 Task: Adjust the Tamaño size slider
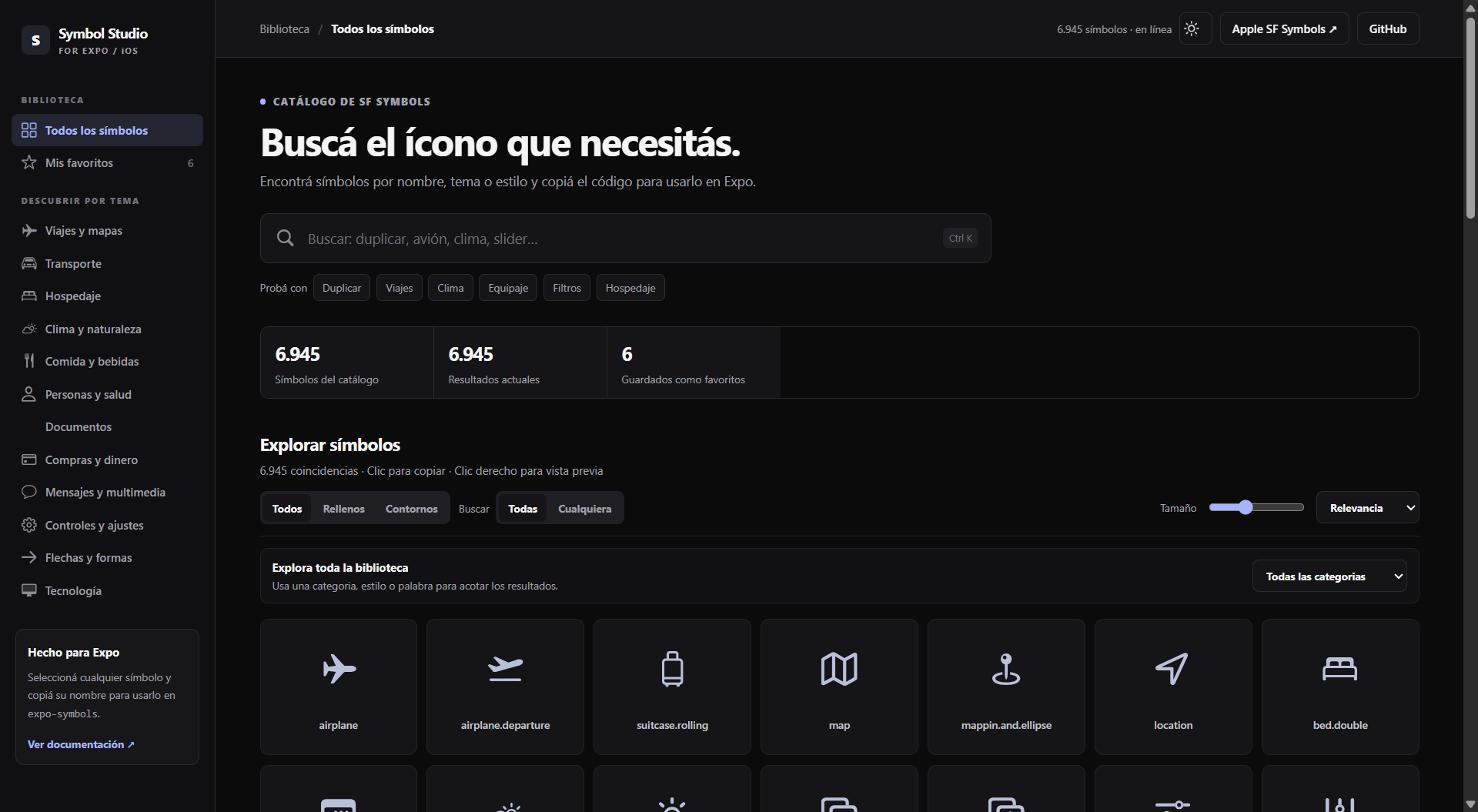[x=1256, y=507]
